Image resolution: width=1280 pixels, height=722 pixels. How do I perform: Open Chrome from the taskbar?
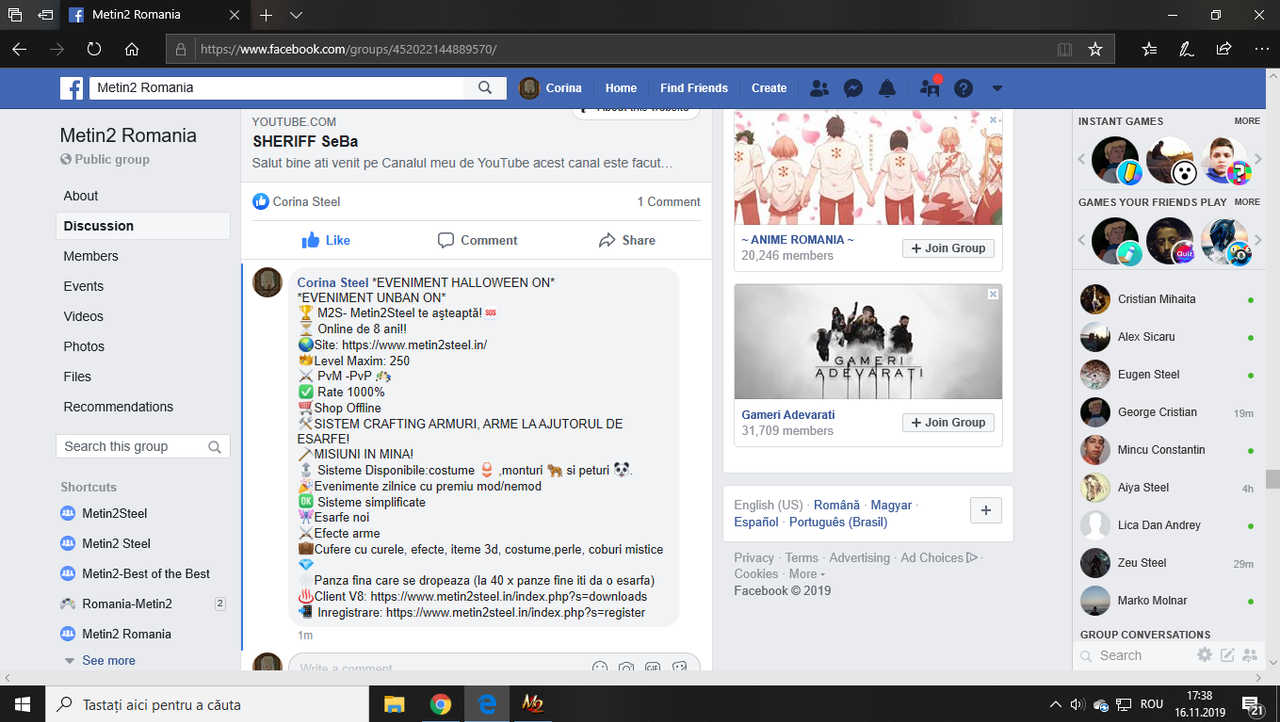[x=440, y=704]
